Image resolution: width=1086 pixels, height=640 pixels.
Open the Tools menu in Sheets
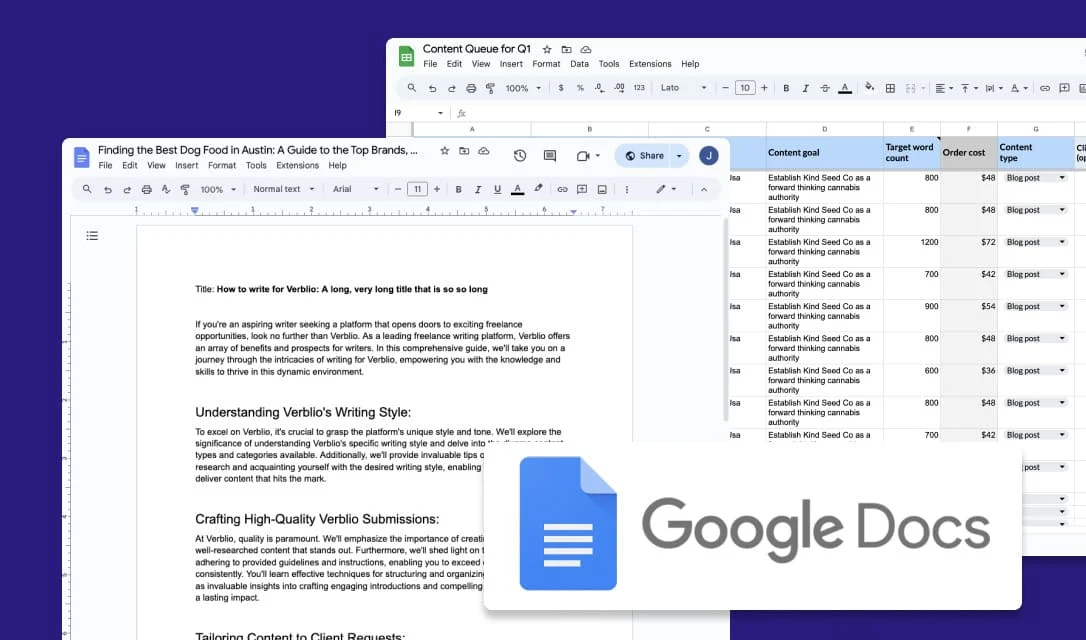point(609,64)
